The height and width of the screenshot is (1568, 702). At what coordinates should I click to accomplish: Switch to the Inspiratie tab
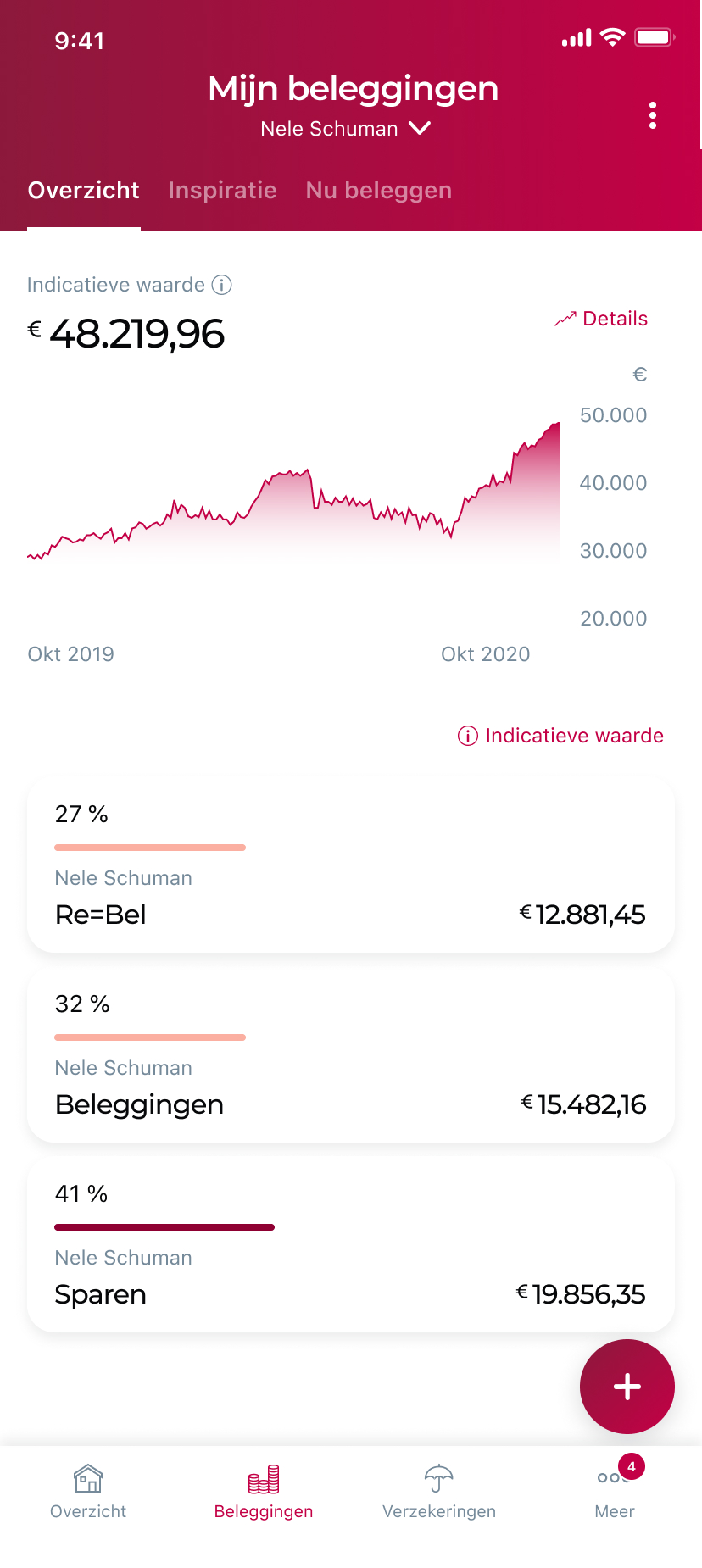point(222,191)
